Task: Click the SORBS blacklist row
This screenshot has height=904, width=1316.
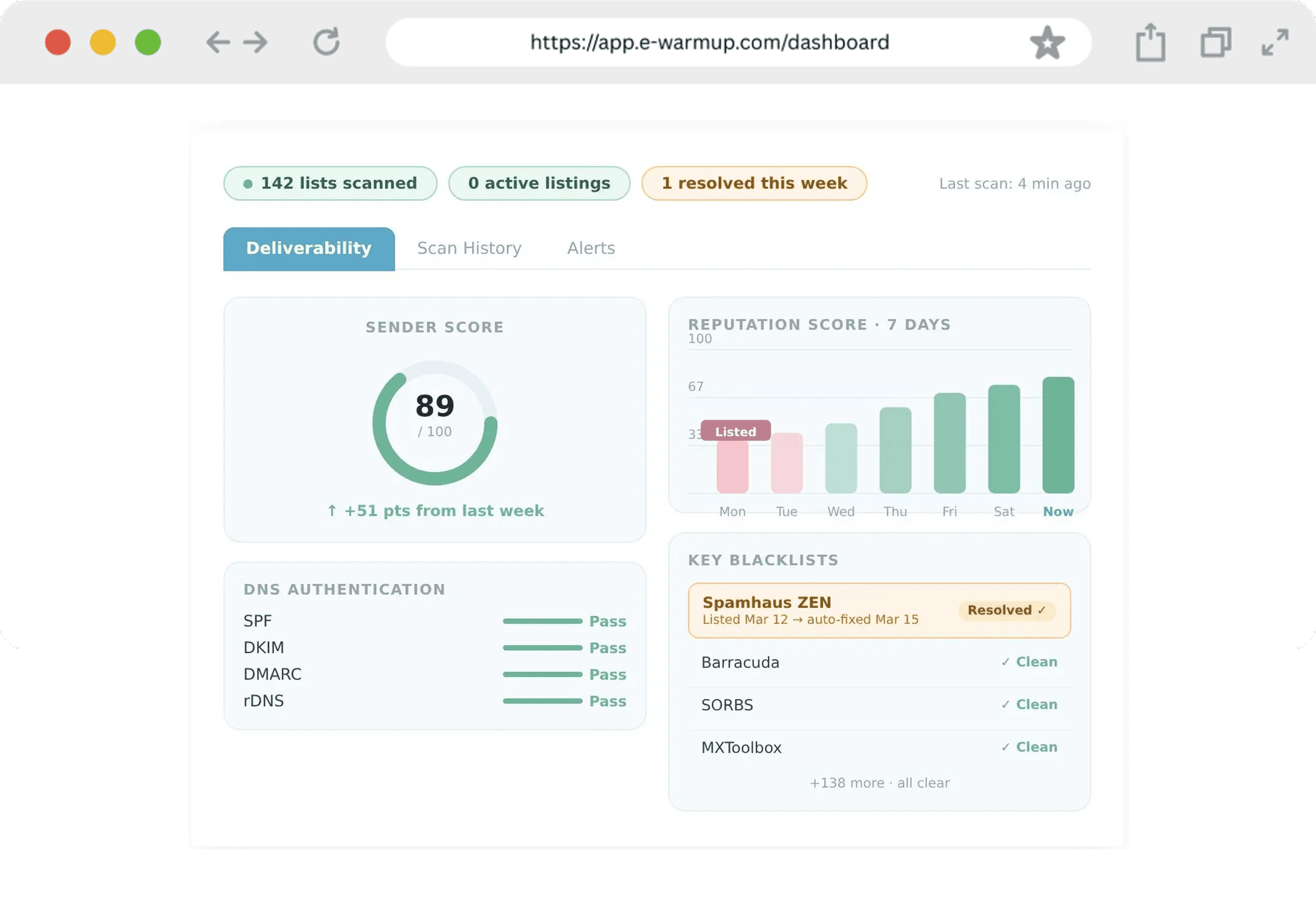Action: (x=879, y=704)
